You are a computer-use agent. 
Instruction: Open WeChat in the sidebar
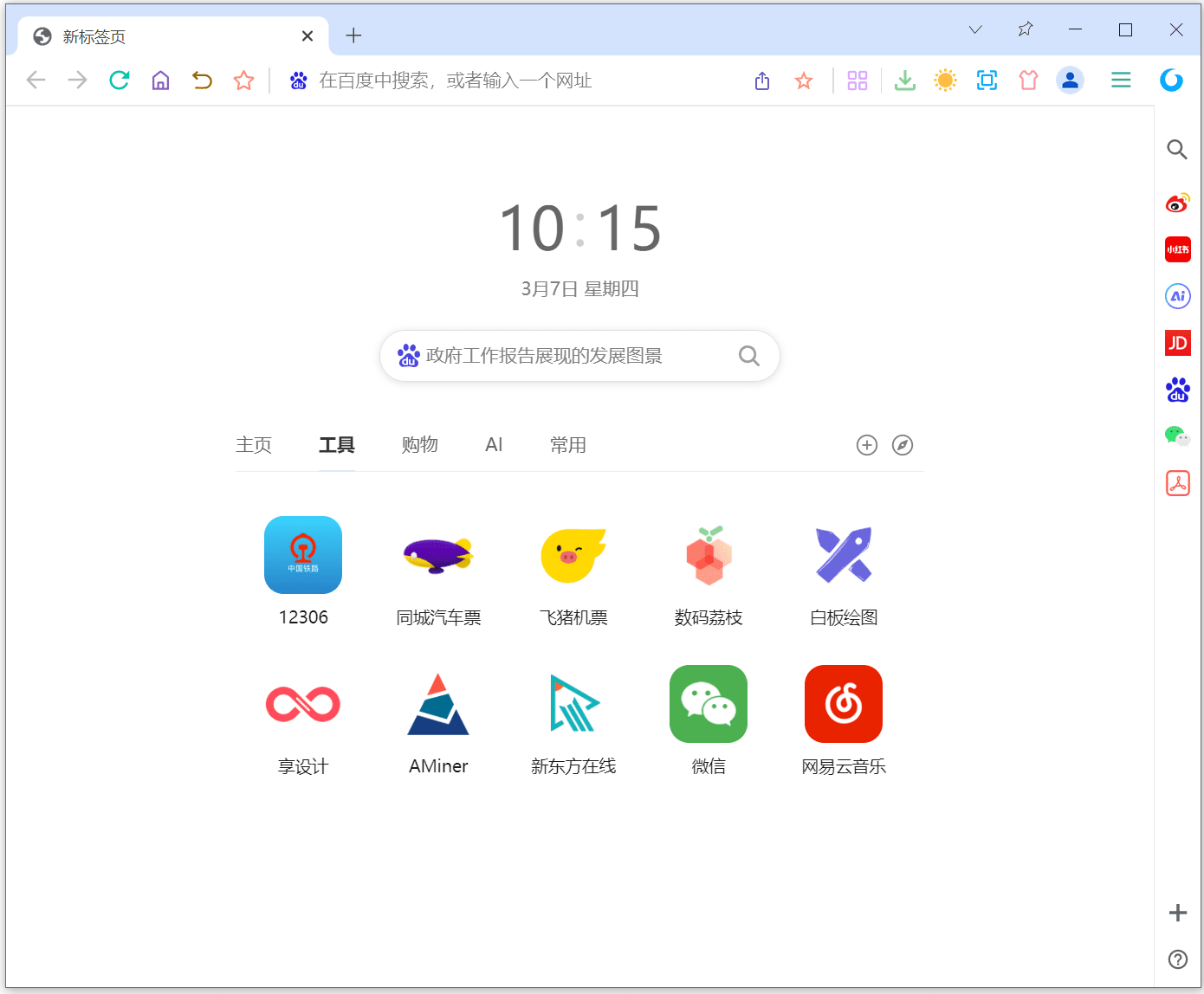1178,436
